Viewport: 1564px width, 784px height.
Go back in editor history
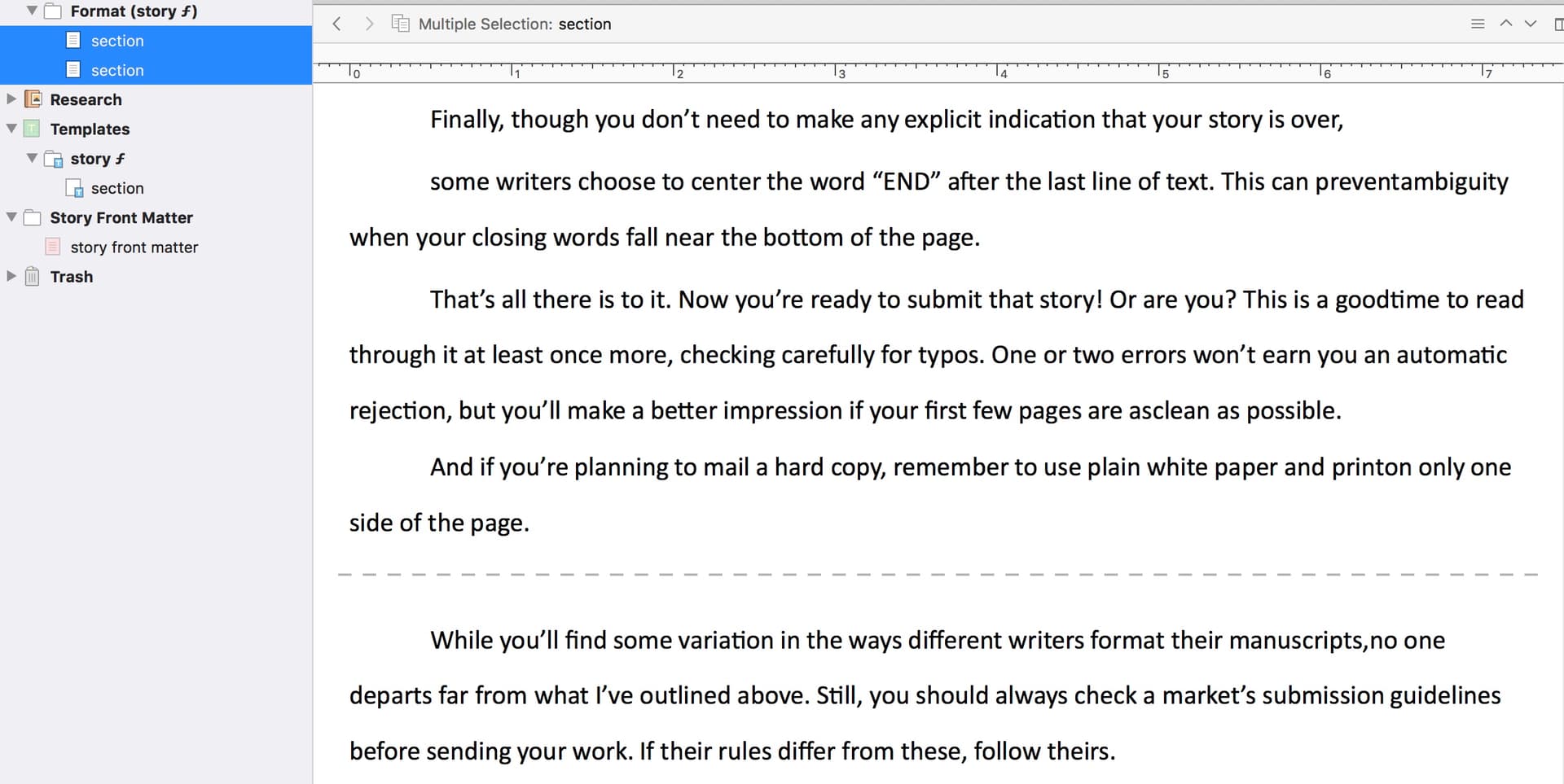click(x=336, y=24)
